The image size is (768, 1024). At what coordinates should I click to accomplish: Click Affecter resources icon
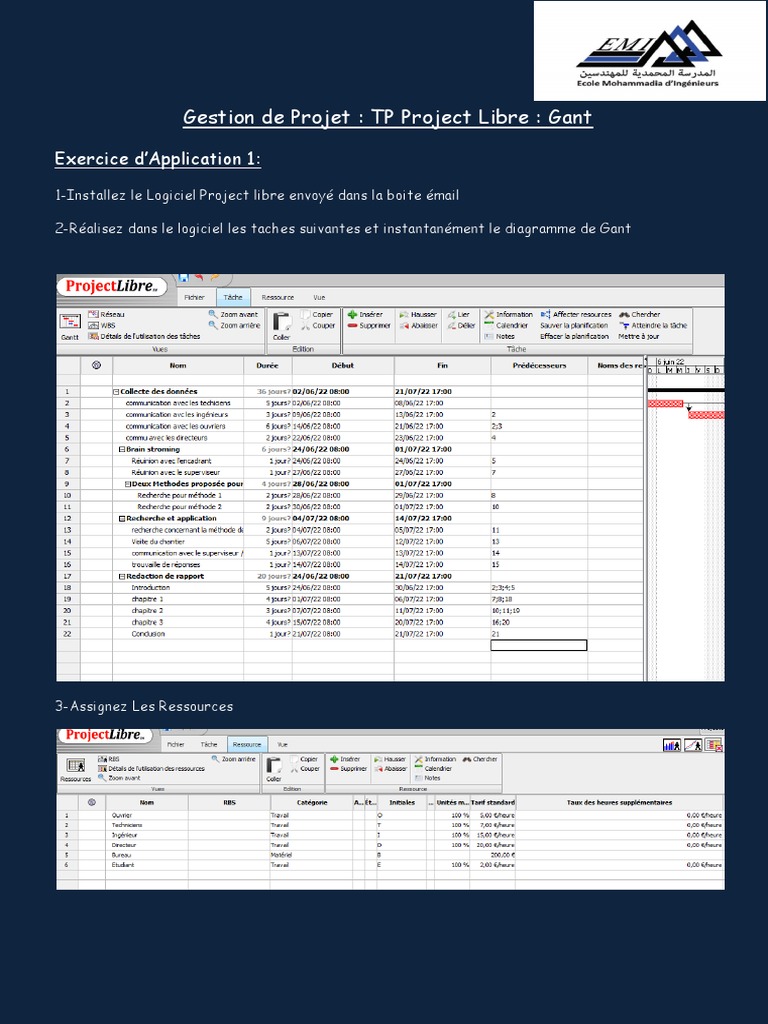(545, 314)
